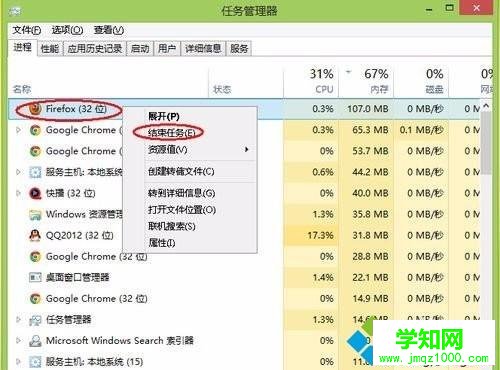
Task: Choose 属性(I) in context menu
Action: pos(162,243)
